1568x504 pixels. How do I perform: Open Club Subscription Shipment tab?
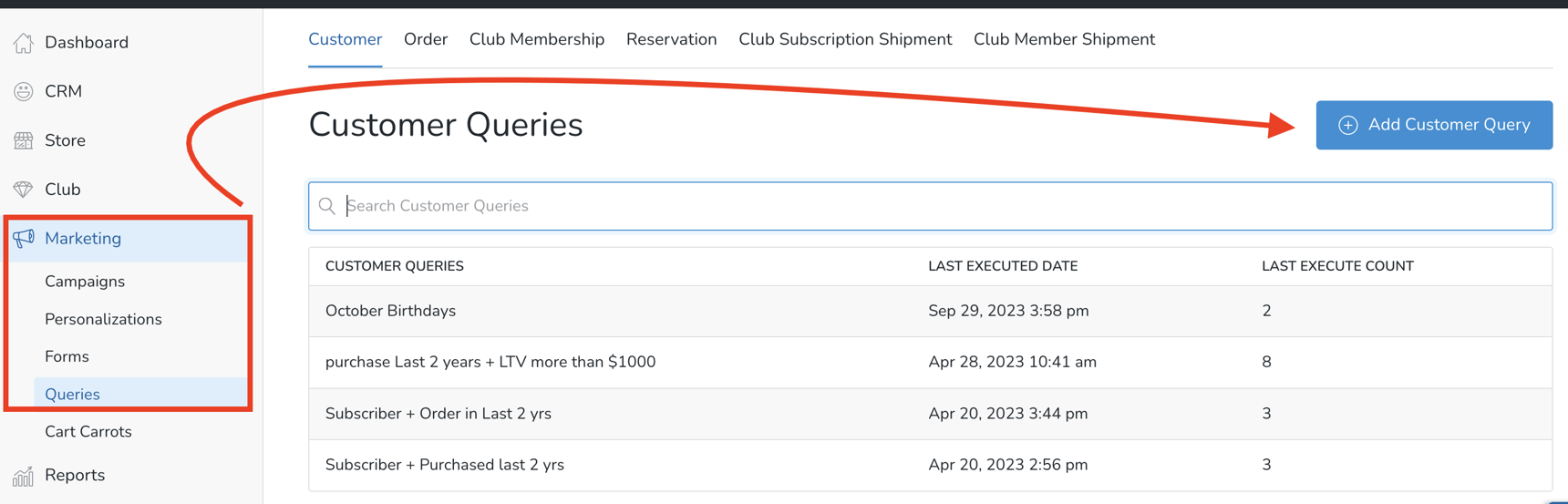(x=845, y=39)
